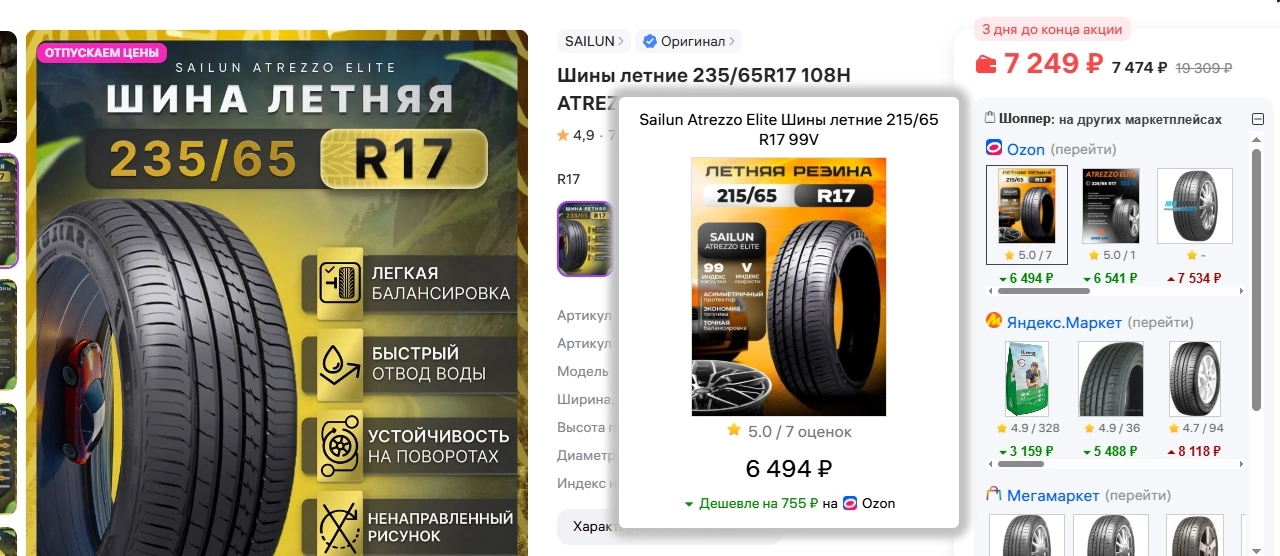Select Яндекс.Маркет offer priced 5 488 ₽
Image resolution: width=1280 pixels, height=556 pixels.
pyautogui.click(x=1110, y=400)
